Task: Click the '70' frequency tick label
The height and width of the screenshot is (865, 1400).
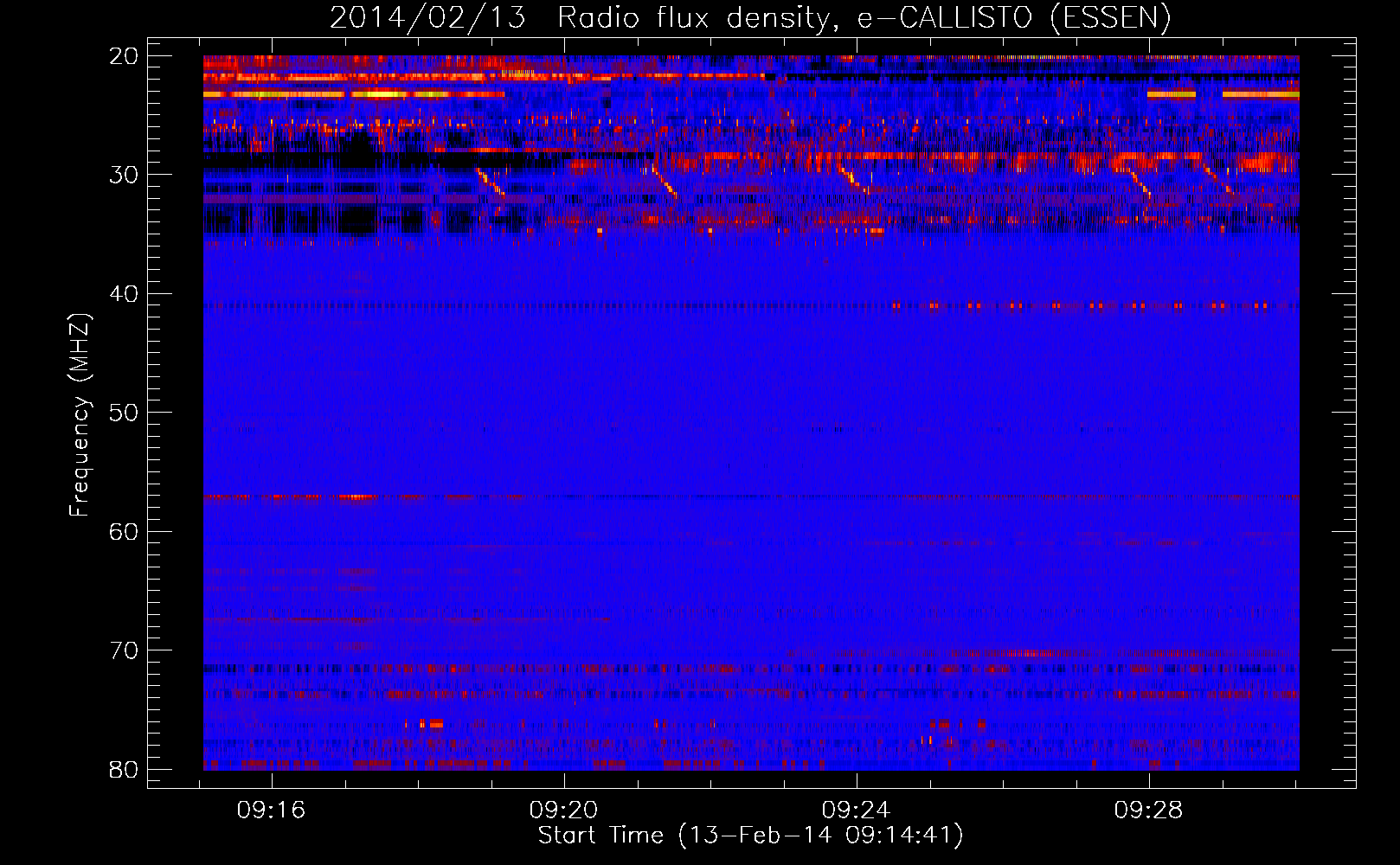Action: 124,650
